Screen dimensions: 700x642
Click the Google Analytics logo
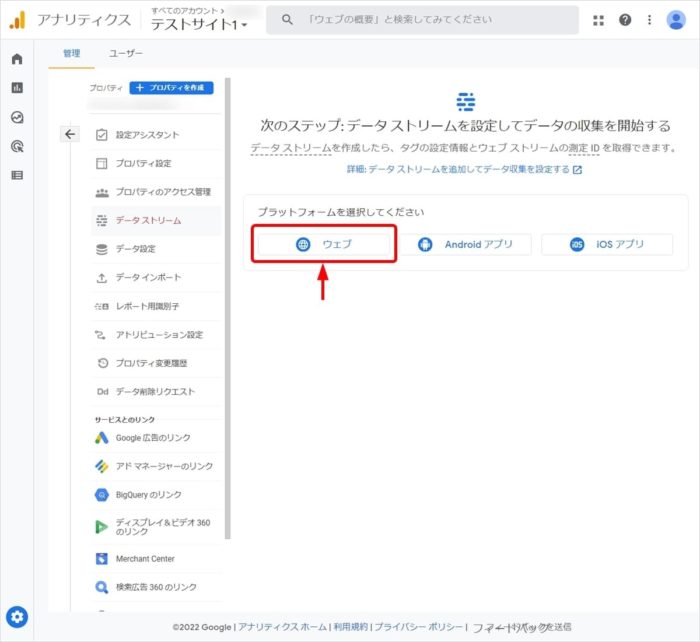(18, 20)
